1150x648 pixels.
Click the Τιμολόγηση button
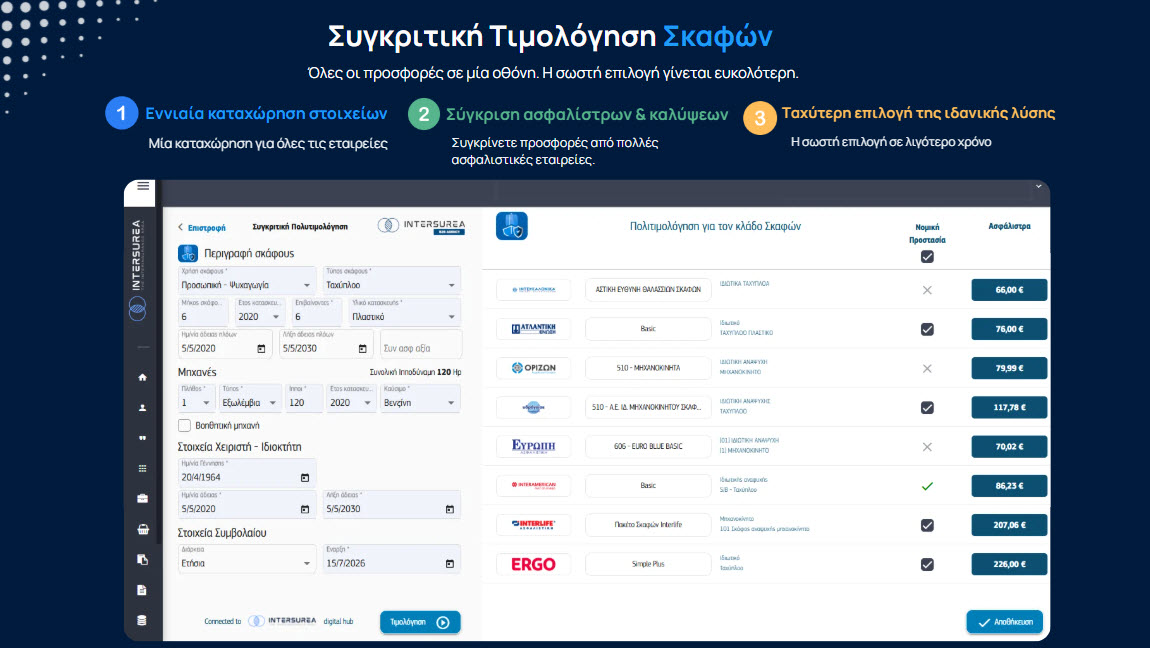point(420,622)
